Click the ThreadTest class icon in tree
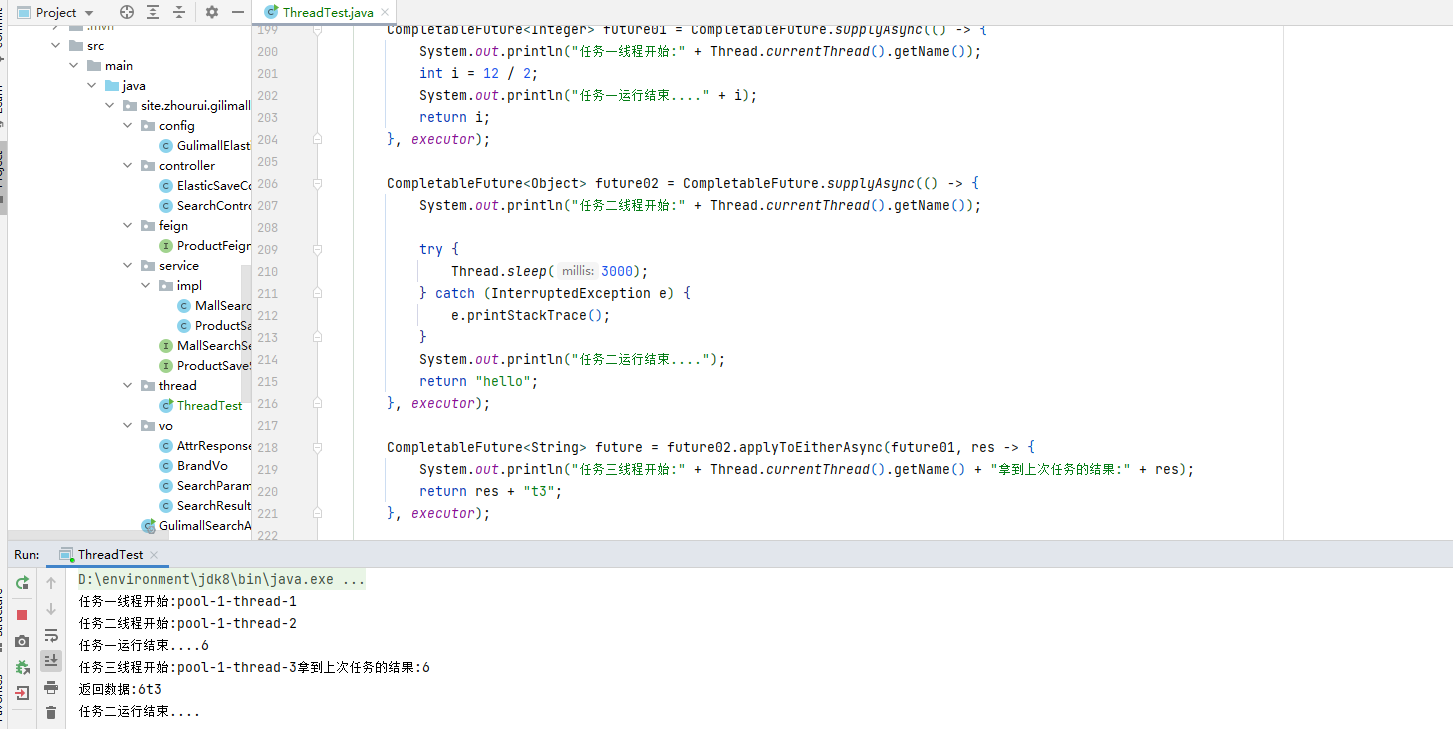The width and height of the screenshot is (1453, 729). [167, 405]
